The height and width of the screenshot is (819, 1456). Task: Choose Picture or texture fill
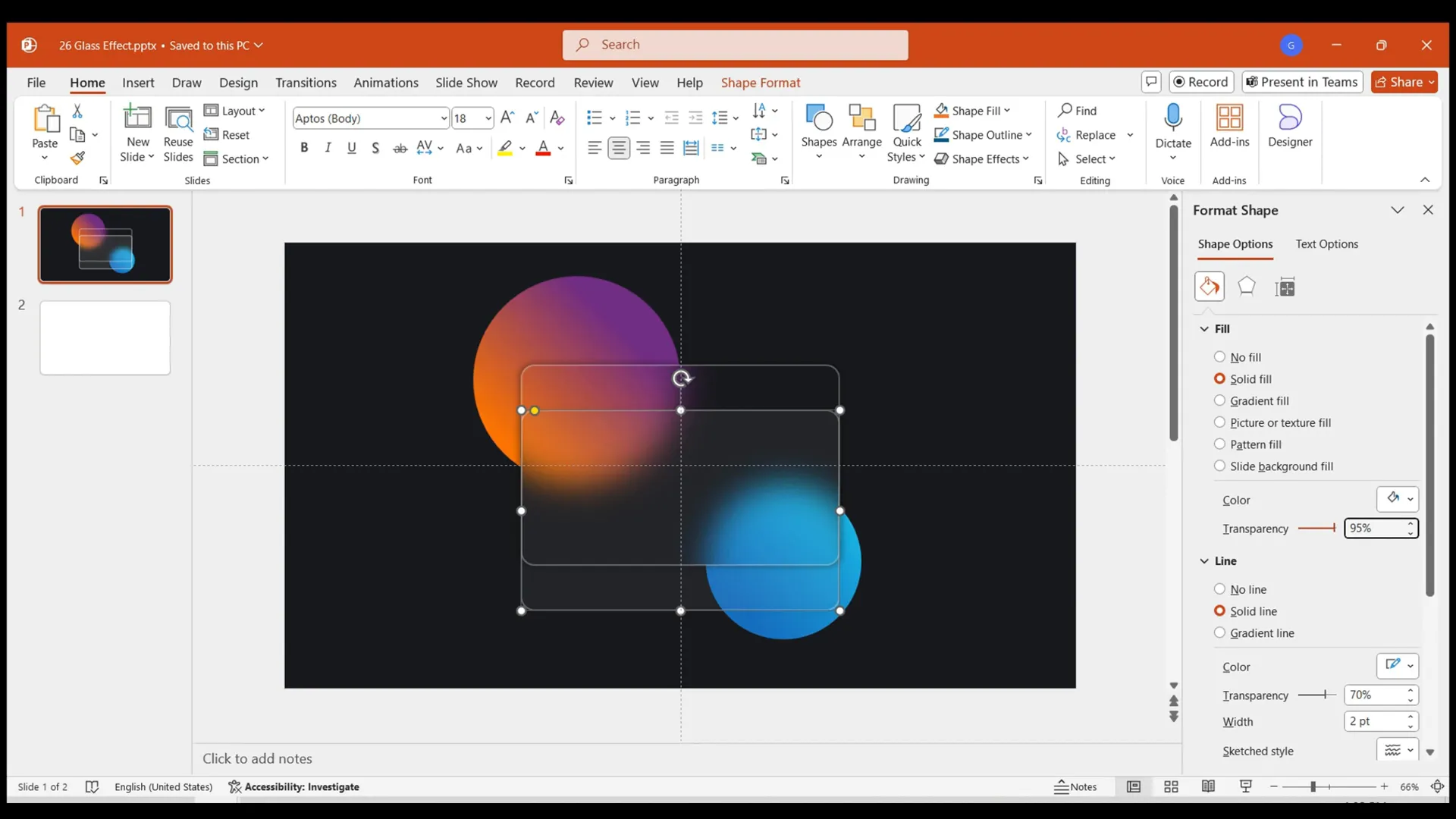click(x=1272, y=423)
